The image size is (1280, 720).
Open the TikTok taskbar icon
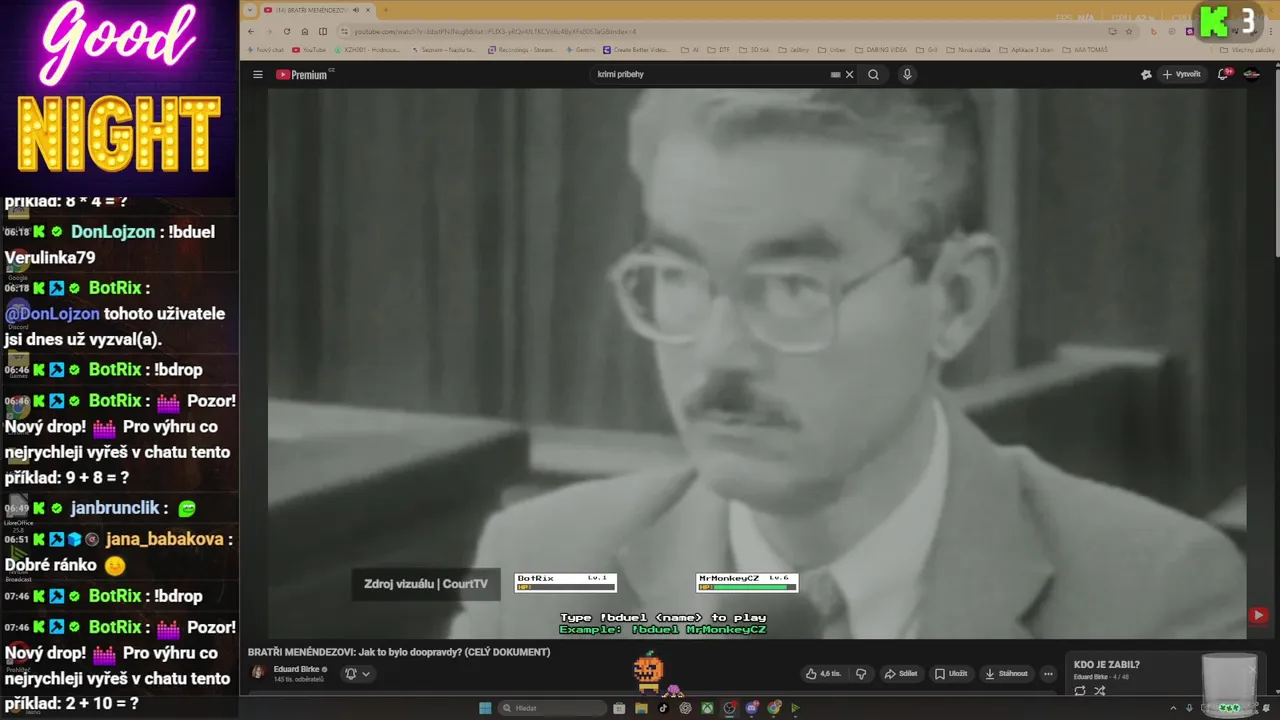tap(663, 708)
